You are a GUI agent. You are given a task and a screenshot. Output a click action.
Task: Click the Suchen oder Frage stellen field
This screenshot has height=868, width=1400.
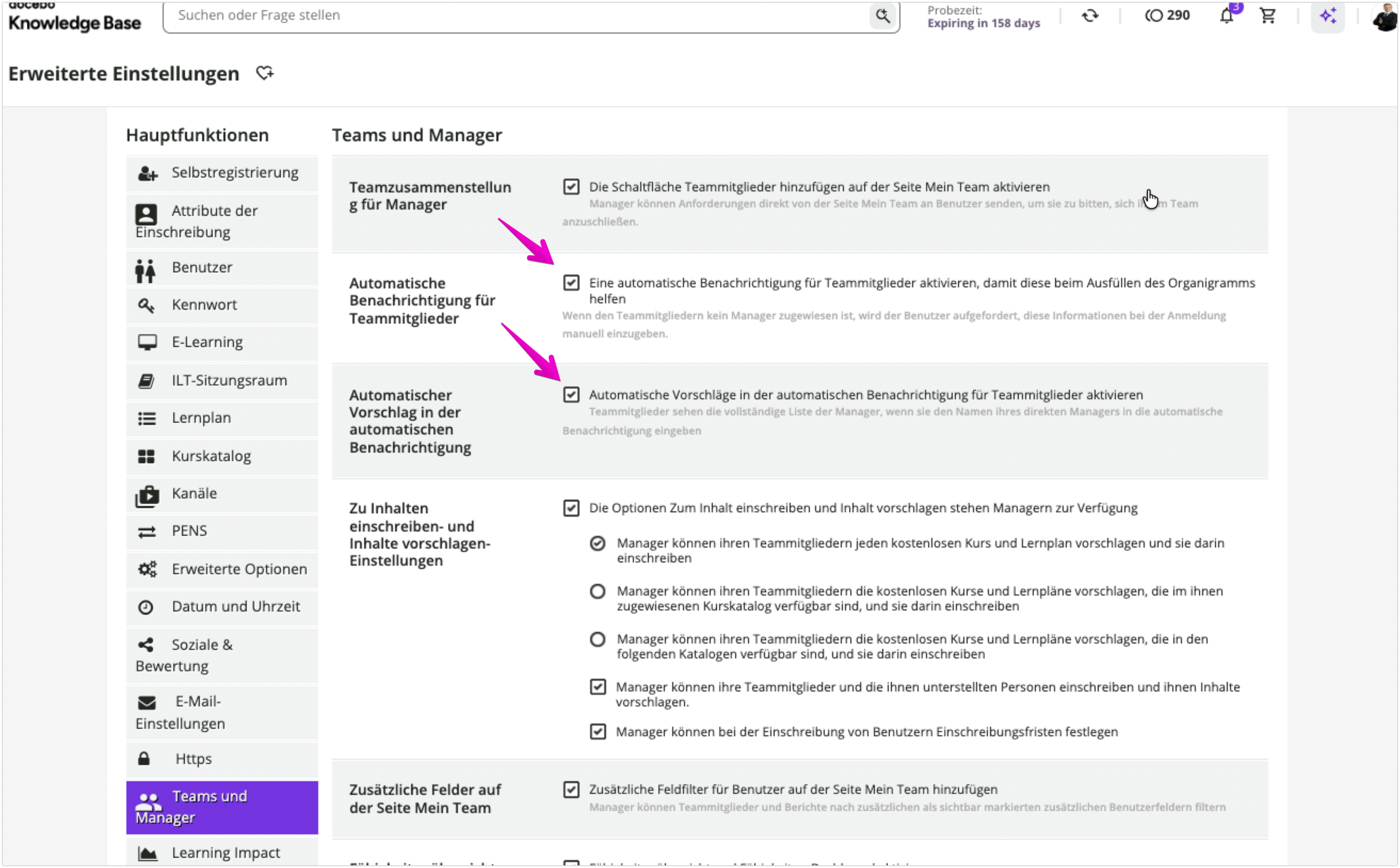tap(531, 16)
